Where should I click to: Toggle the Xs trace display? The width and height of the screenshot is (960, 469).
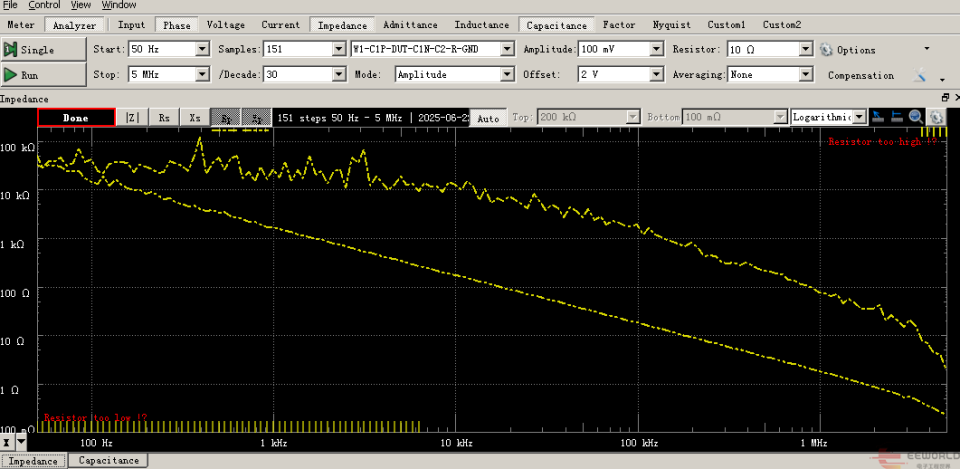(195, 118)
